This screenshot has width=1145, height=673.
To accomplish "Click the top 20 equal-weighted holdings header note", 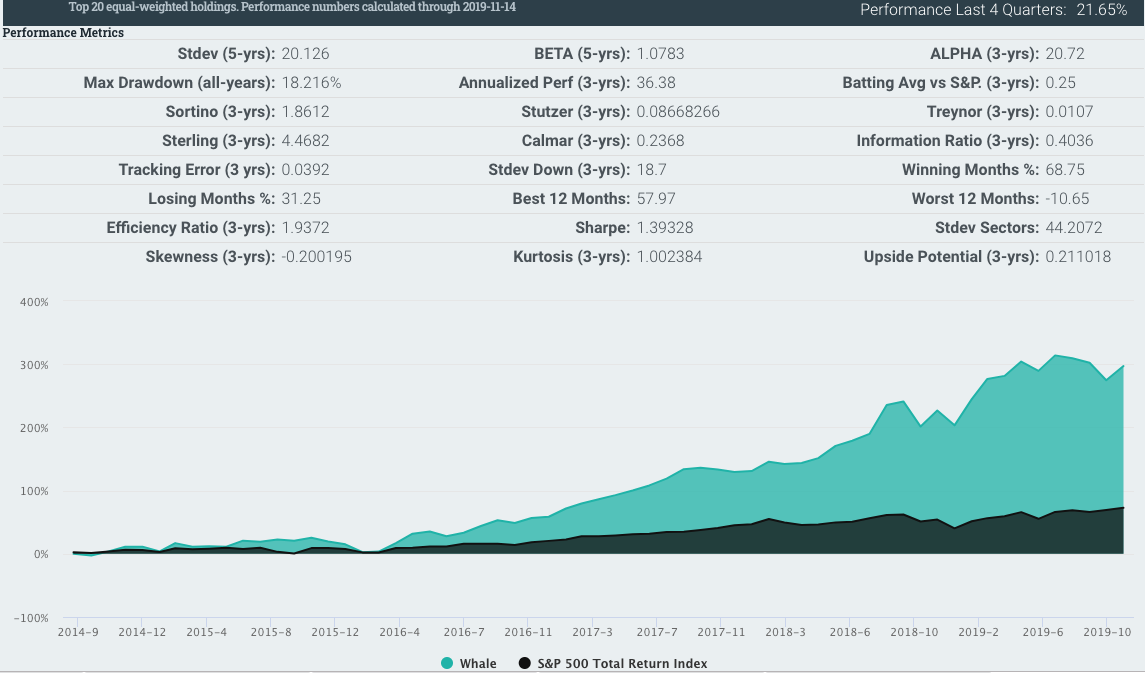I will tap(292, 7).
